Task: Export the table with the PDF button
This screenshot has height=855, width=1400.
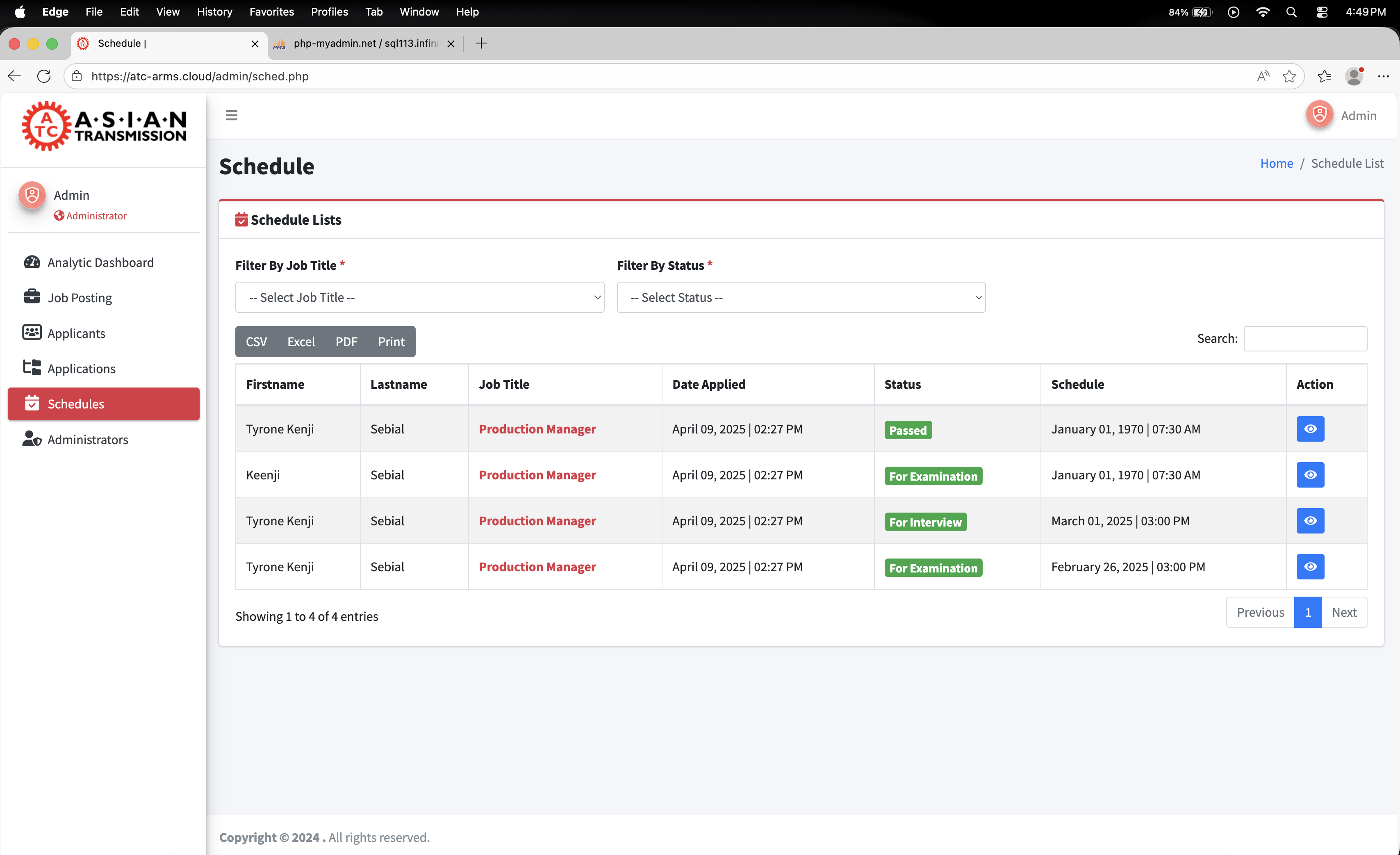Action: click(346, 342)
